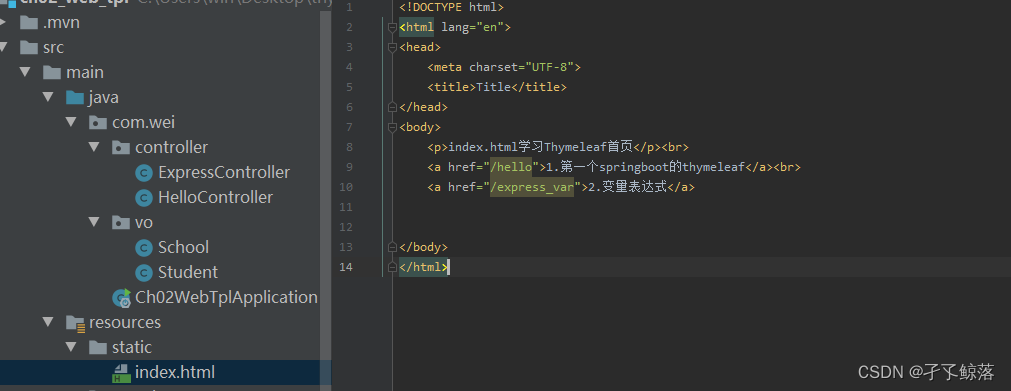Image resolution: width=1011 pixels, height=391 pixels.
Task: Select the Student class file
Action: coord(188,272)
